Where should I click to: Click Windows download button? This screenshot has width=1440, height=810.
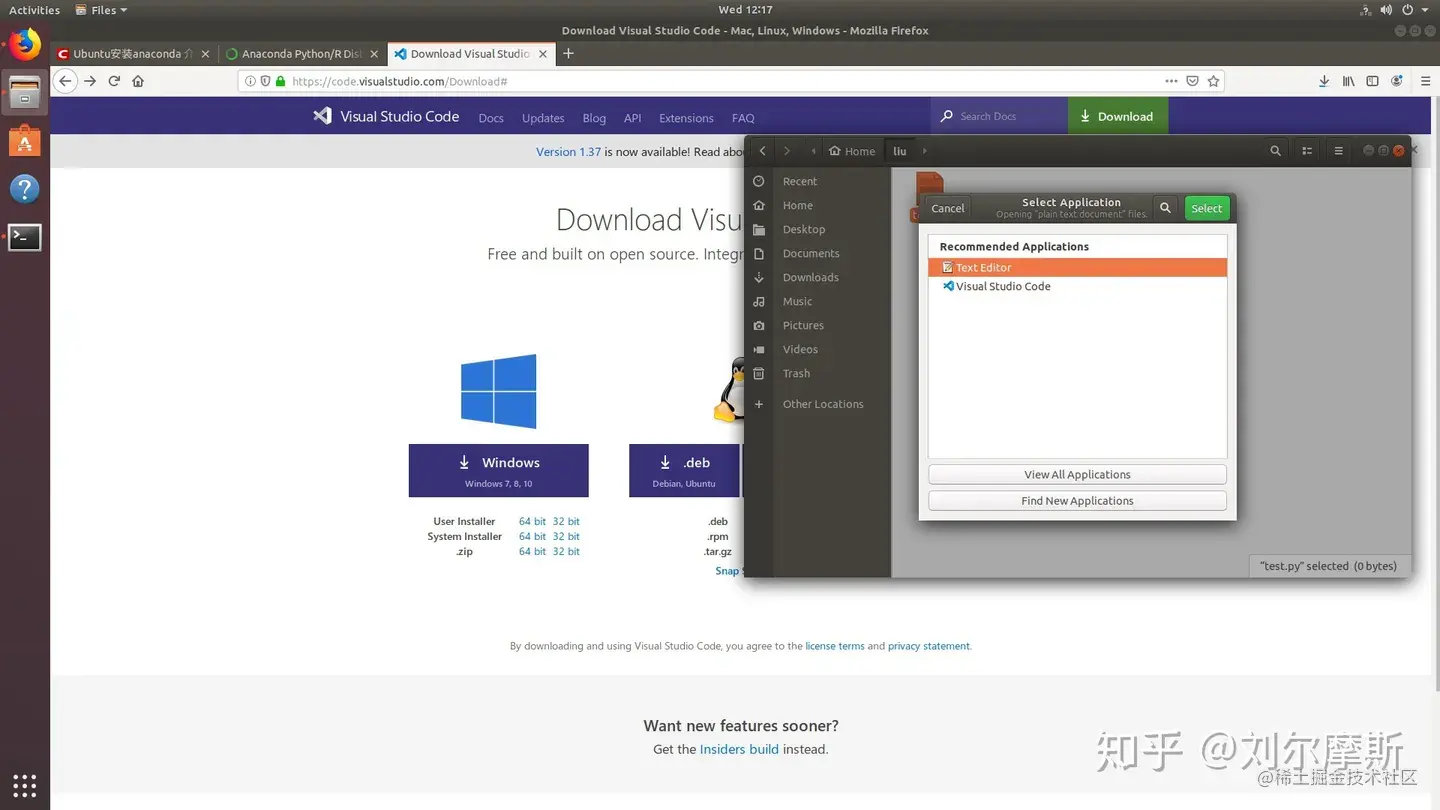click(498, 470)
